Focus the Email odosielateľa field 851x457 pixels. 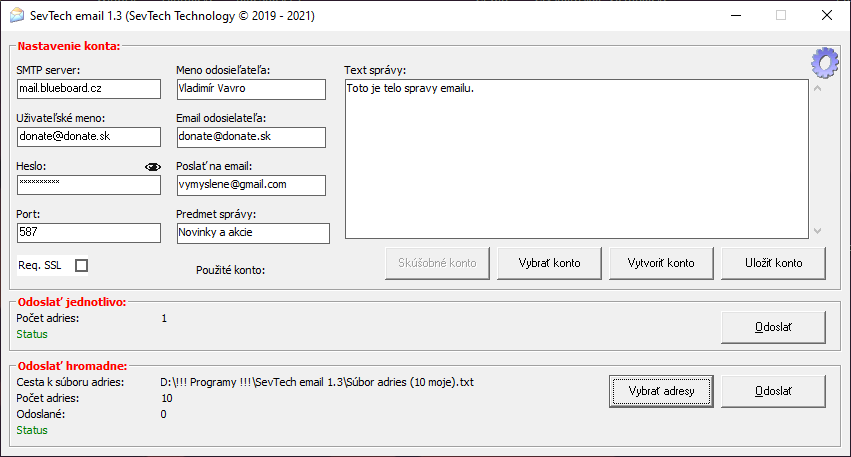point(250,137)
